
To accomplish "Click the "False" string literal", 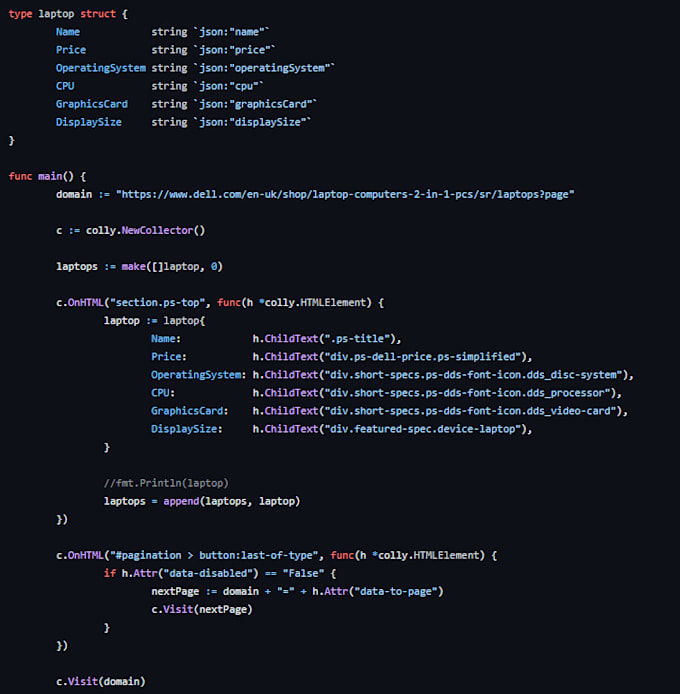I will pyautogui.click(x=303, y=574).
